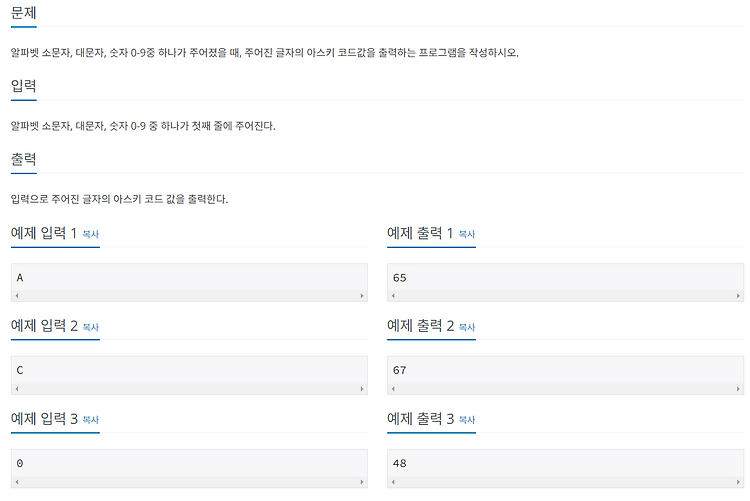Viewport: 750px width, 501px height.
Task: Click the example input box containing C
Action: pyautogui.click(x=189, y=375)
